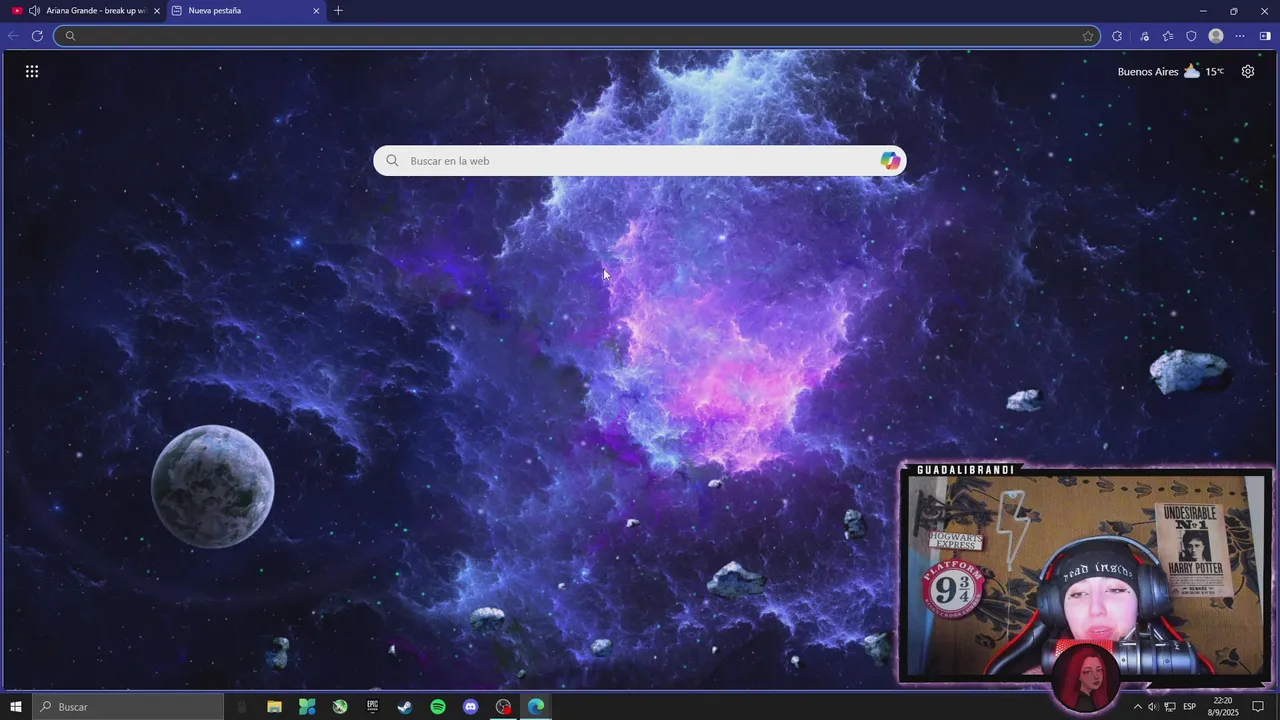Screen dimensions: 1280x720
Task: Close the Ariana Grande tab
Action: click(x=156, y=11)
